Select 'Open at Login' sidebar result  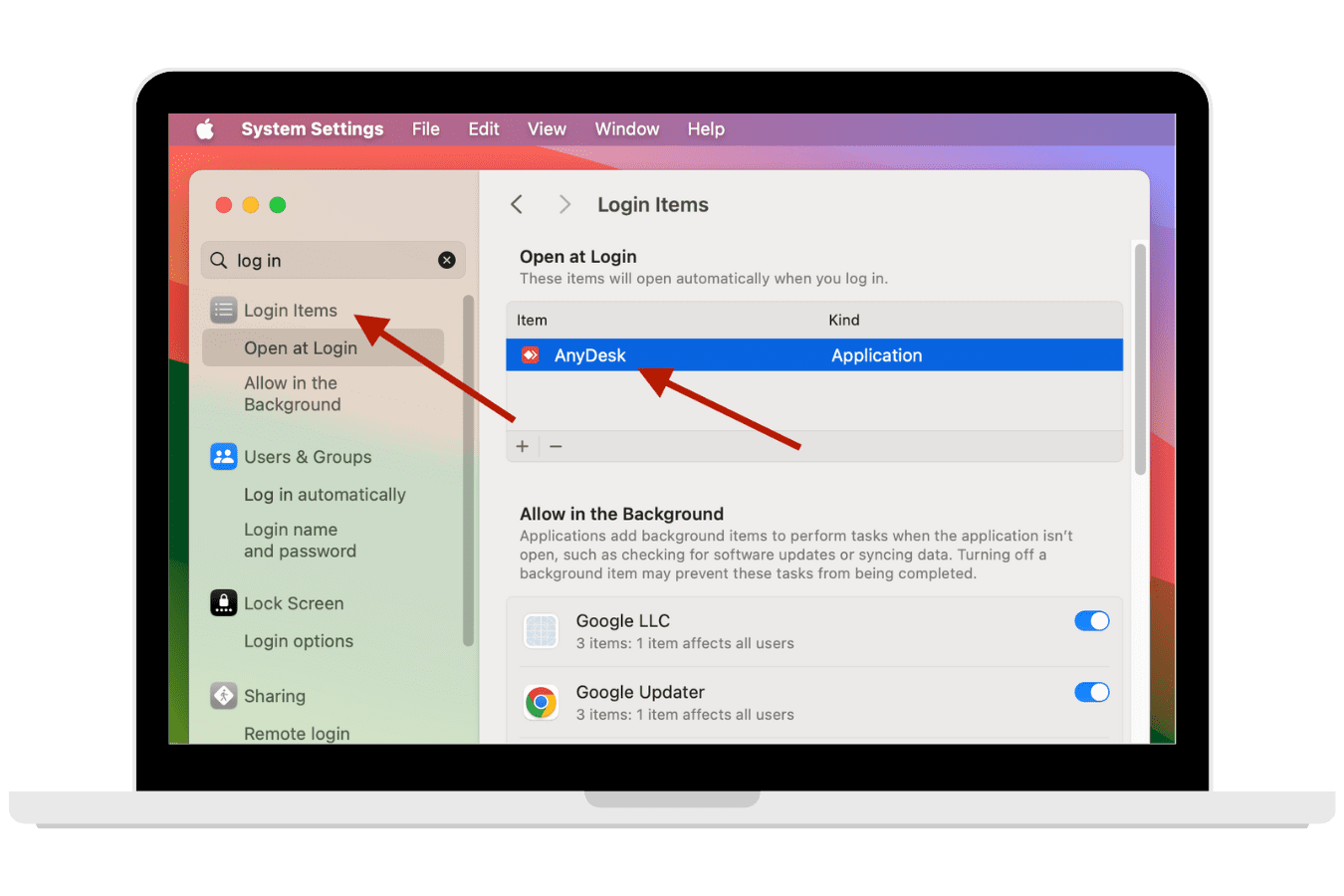[323, 347]
